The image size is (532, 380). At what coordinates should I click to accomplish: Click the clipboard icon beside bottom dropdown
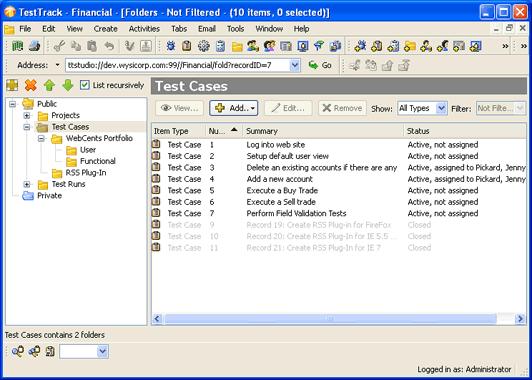tap(50, 351)
